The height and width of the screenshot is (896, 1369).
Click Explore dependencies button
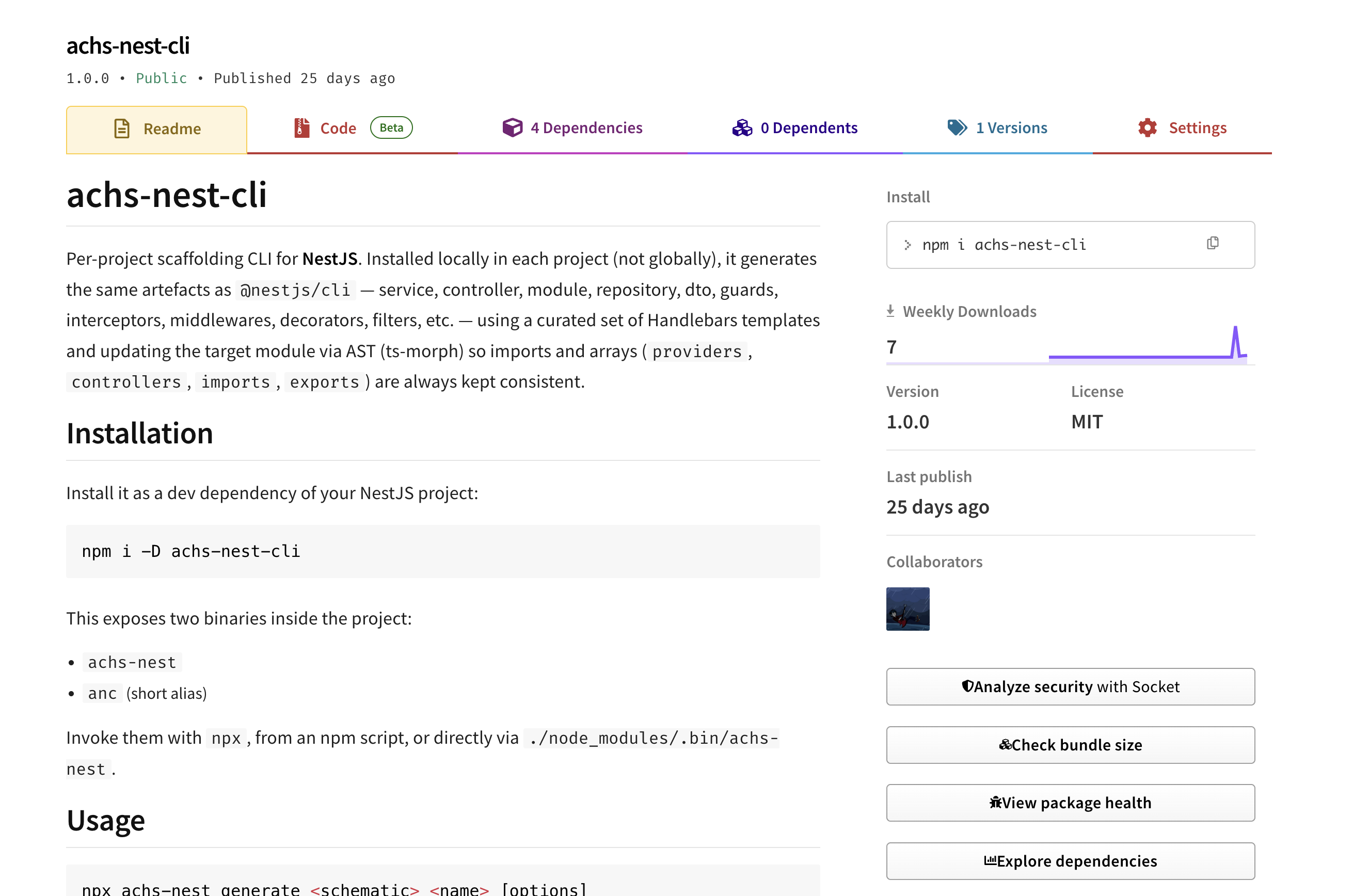pyautogui.click(x=1071, y=861)
